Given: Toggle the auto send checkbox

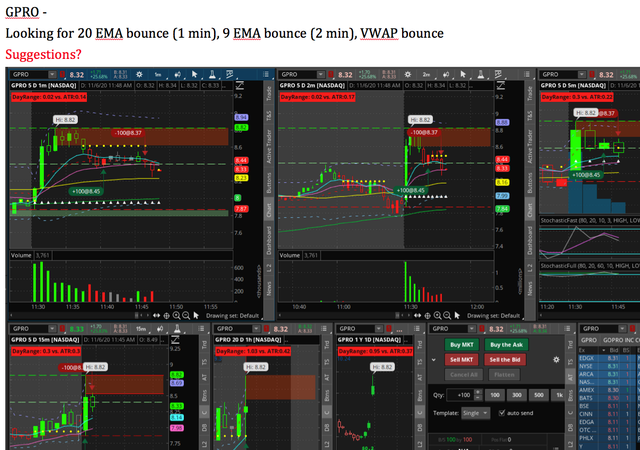Looking at the screenshot, I should coord(502,413).
